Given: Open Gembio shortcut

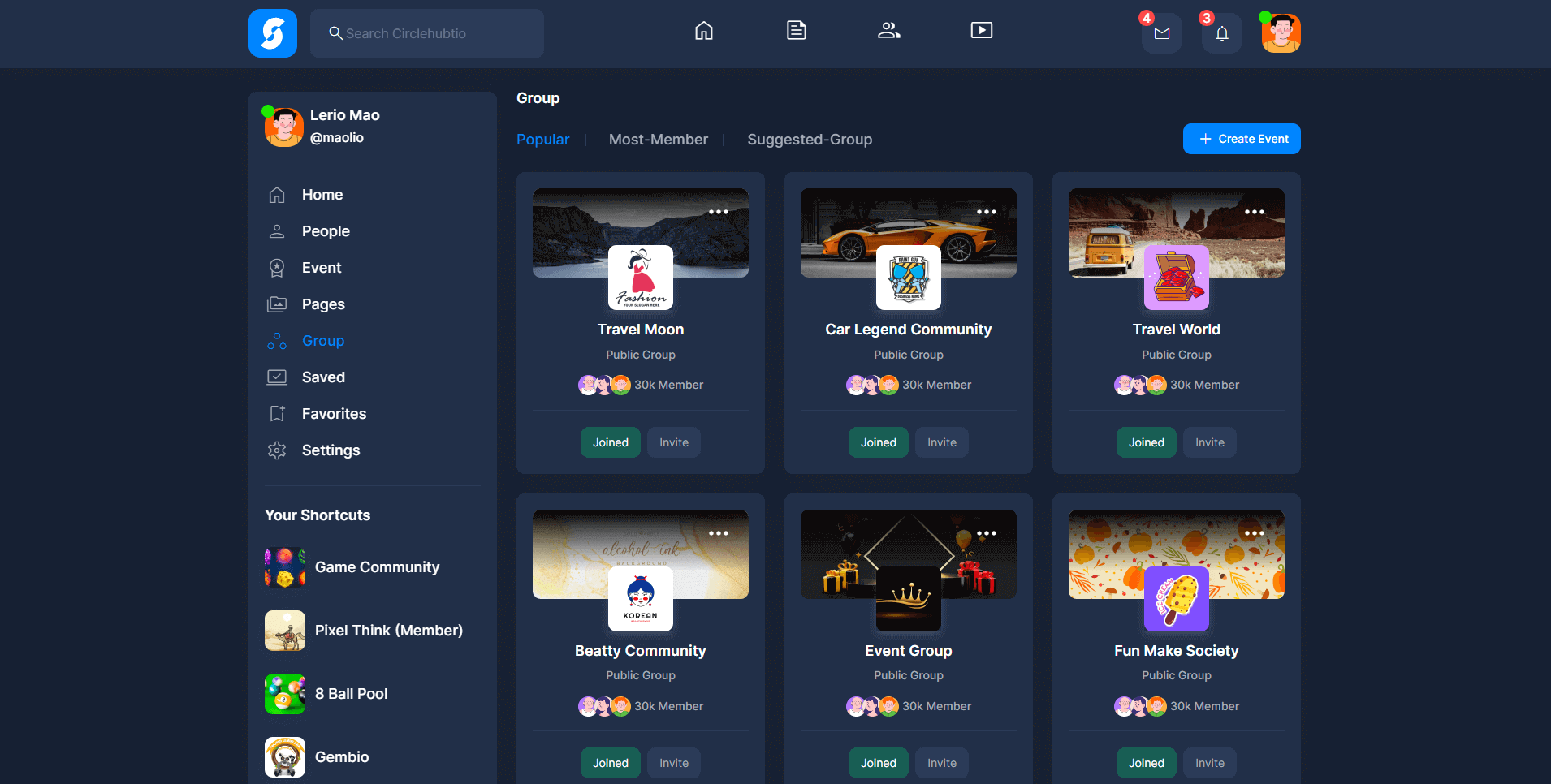Looking at the screenshot, I should pos(317,757).
